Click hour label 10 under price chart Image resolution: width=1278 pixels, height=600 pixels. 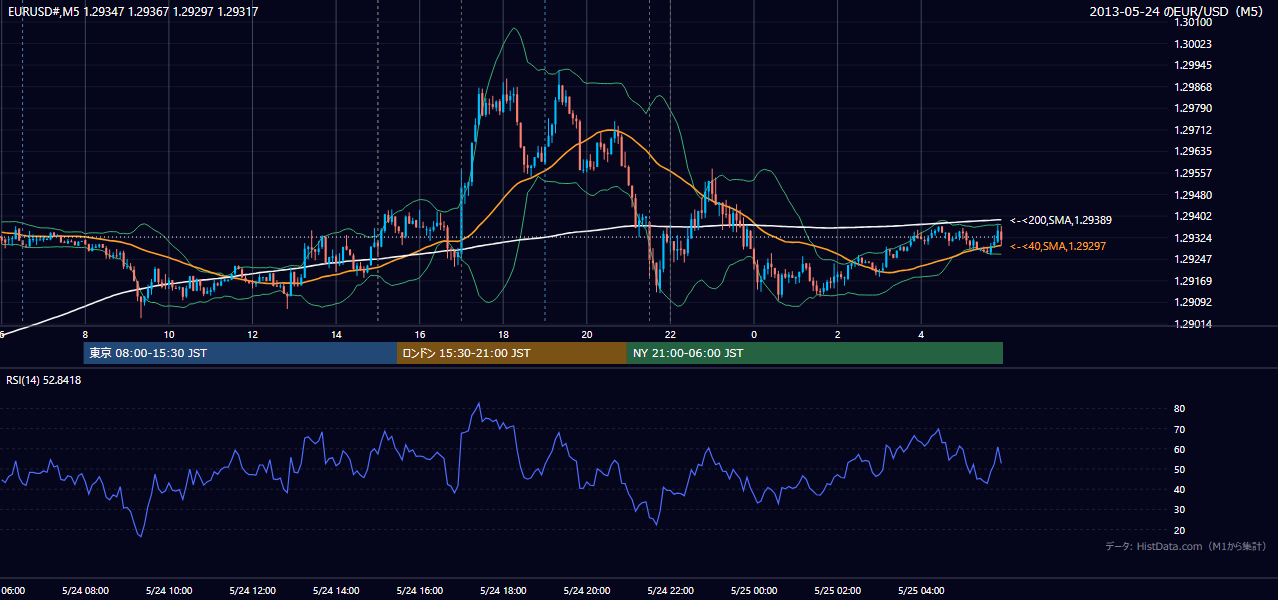[169, 334]
